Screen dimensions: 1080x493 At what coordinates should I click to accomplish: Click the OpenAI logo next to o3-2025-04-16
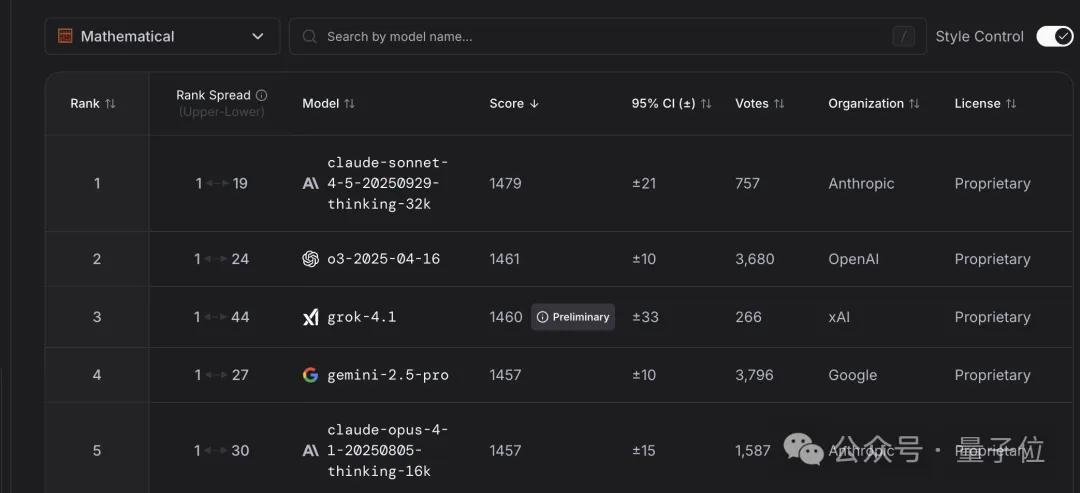(x=310, y=259)
